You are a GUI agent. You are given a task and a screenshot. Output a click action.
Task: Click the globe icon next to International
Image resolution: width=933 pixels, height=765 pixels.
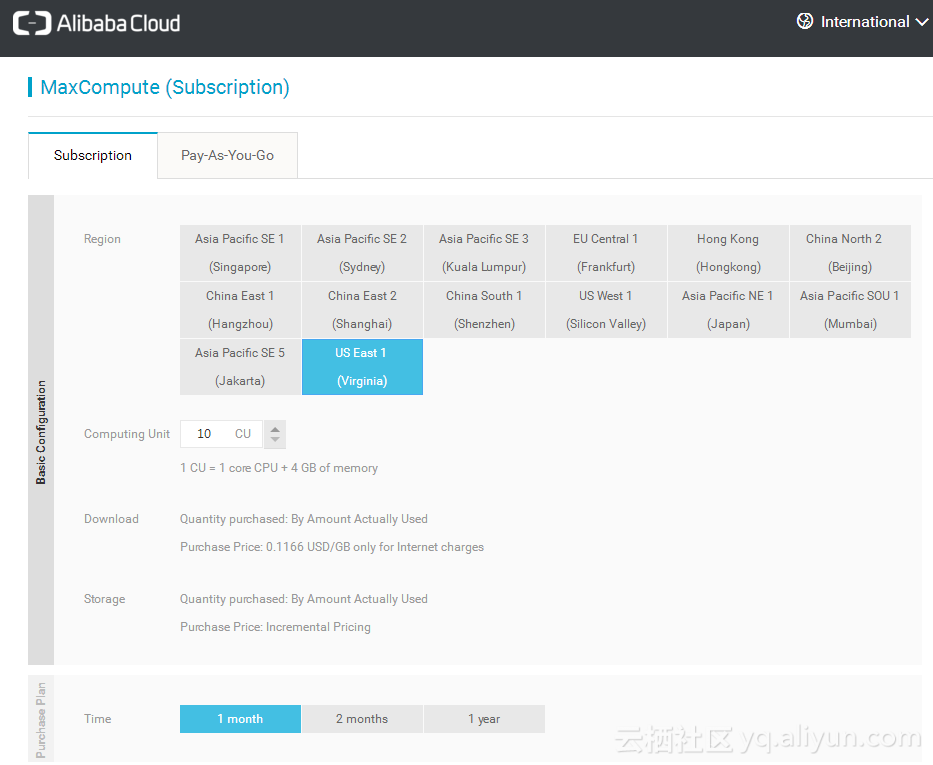(x=804, y=21)
